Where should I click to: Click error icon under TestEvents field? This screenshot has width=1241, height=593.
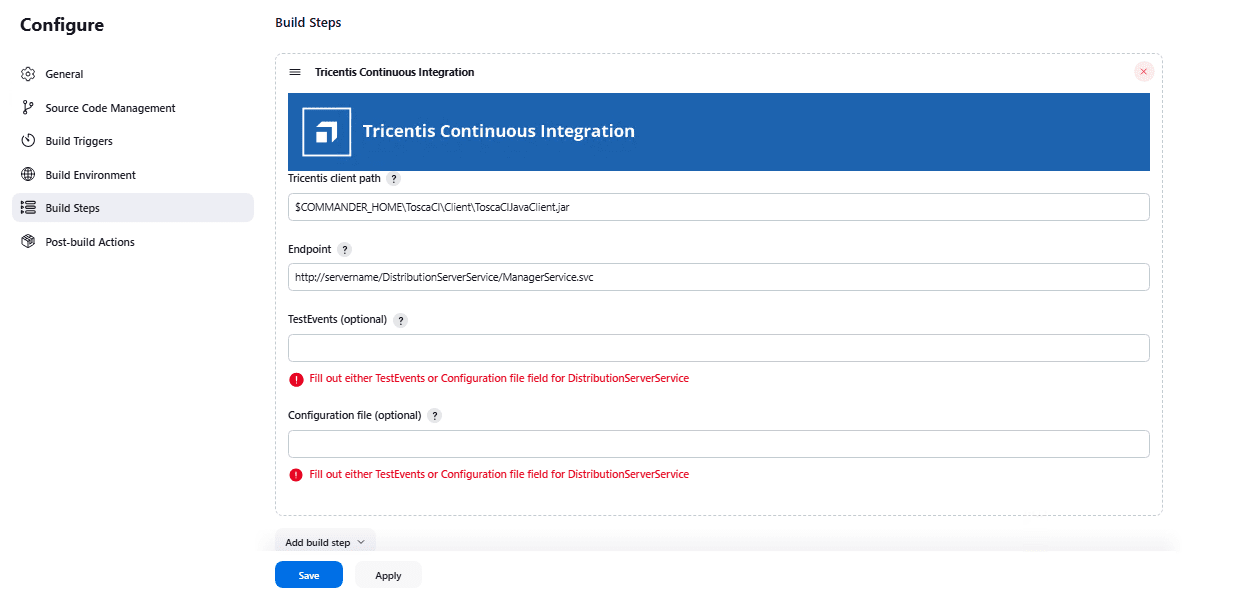click(x=296, y=379)
